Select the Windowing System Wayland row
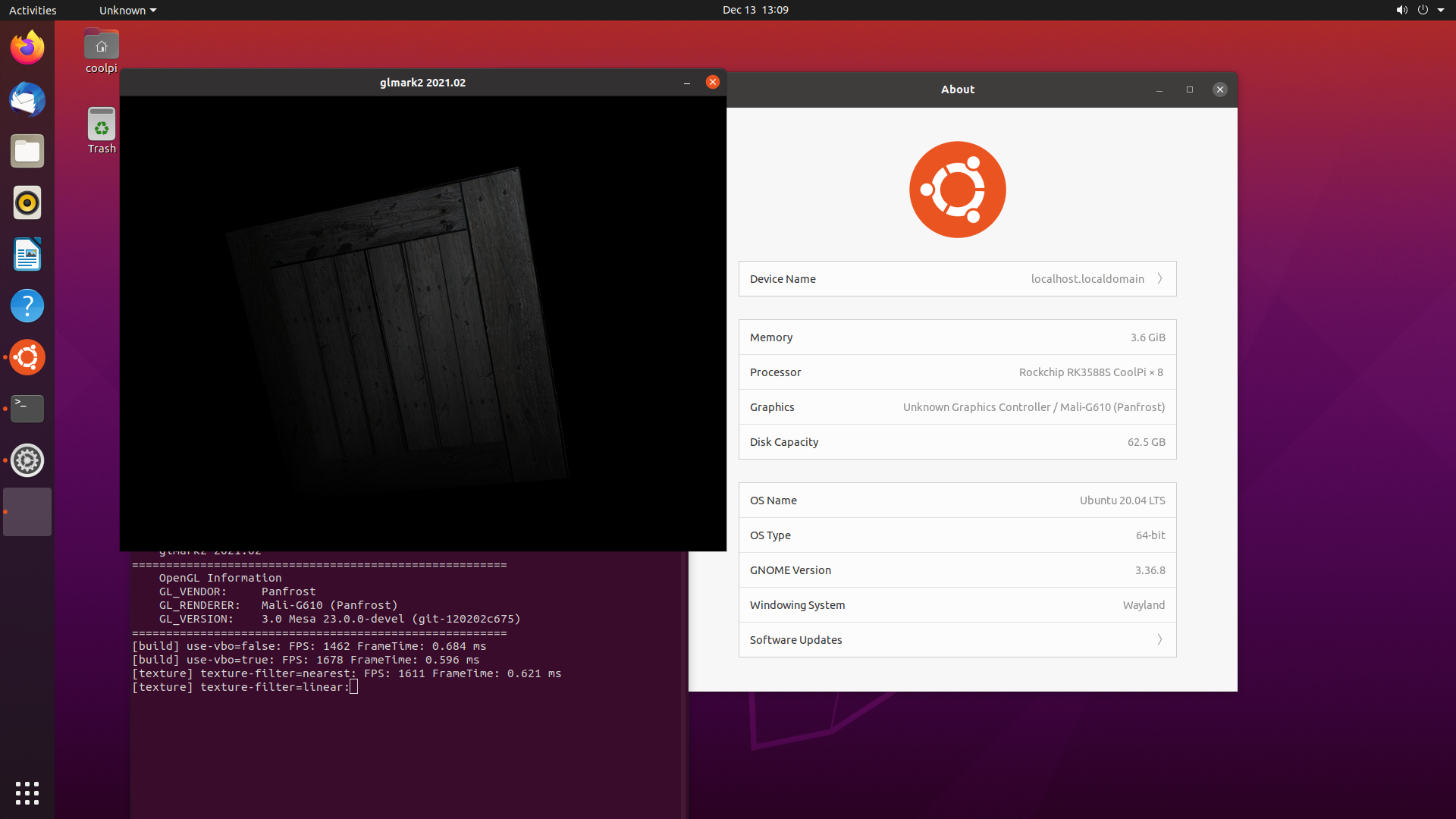 tap(958, 605)
